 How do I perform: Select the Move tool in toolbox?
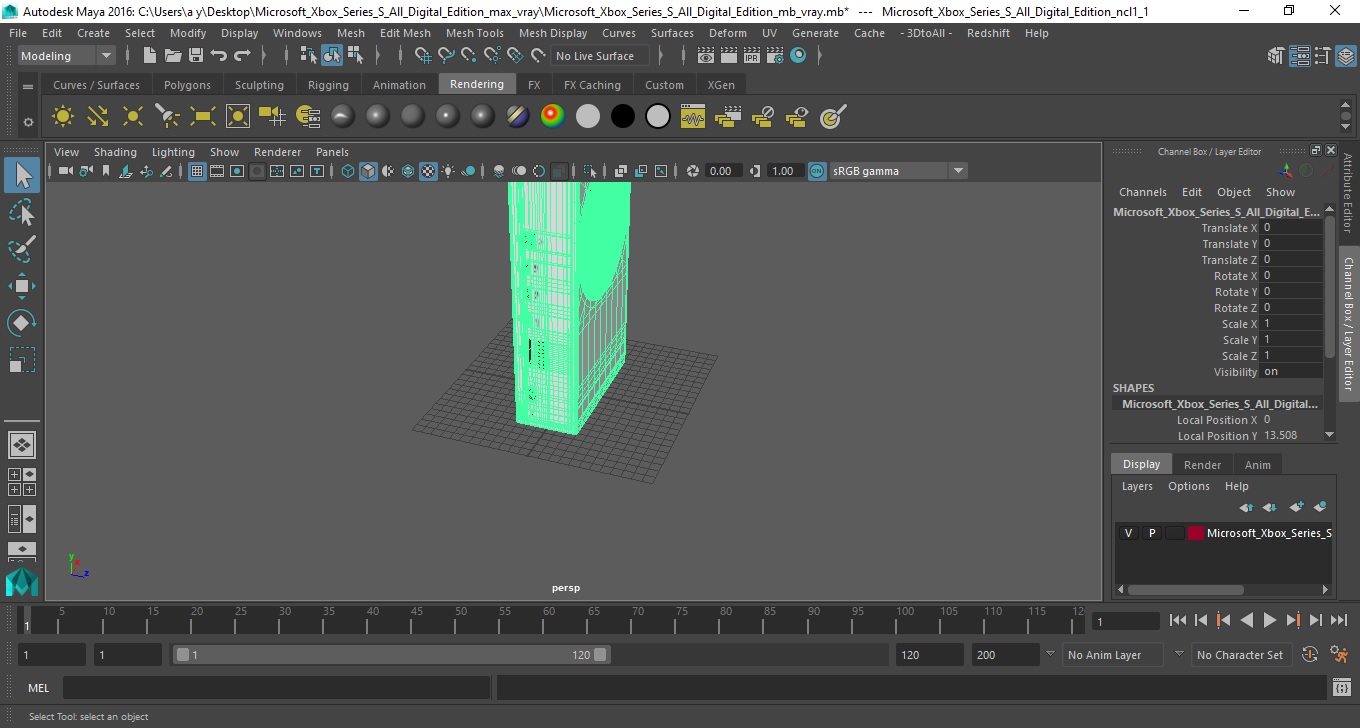click(22, 286)
